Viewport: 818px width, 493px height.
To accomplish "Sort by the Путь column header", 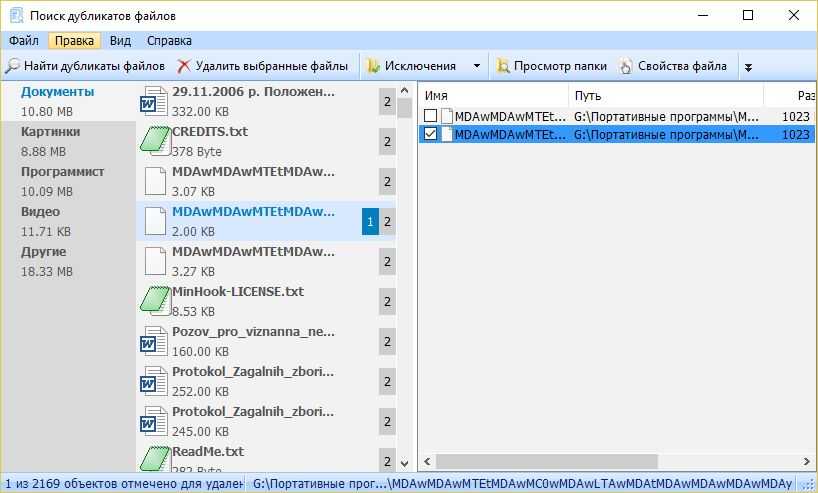I will (x=666, y=95).
